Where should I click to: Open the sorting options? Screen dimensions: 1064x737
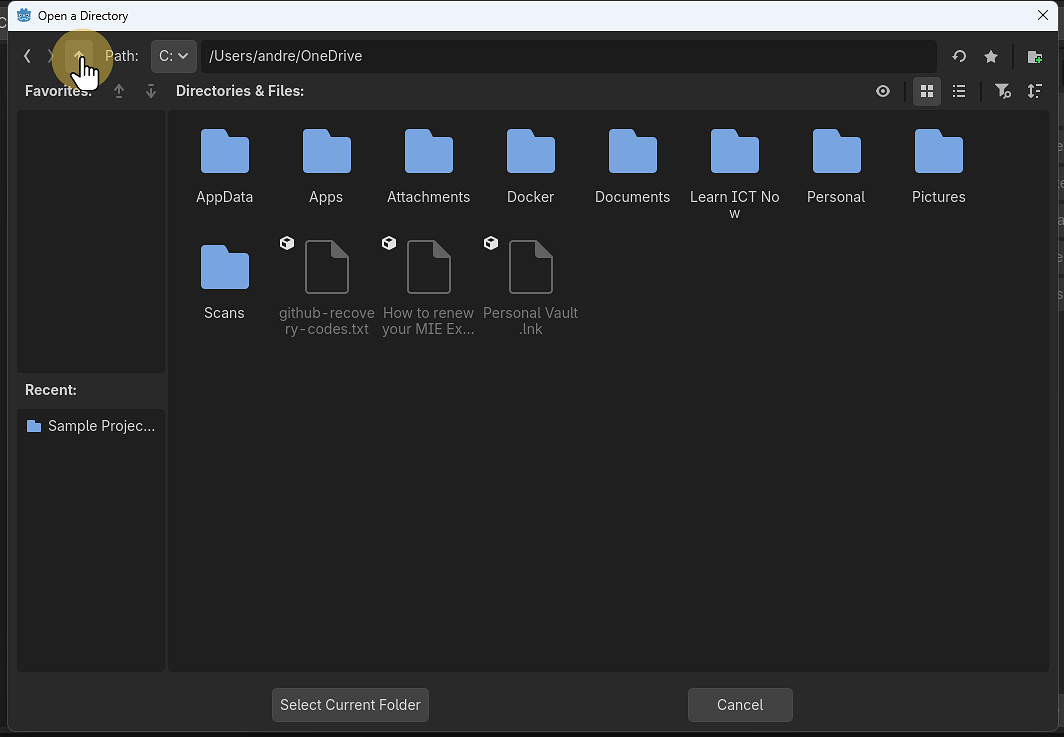point(1035,91)
